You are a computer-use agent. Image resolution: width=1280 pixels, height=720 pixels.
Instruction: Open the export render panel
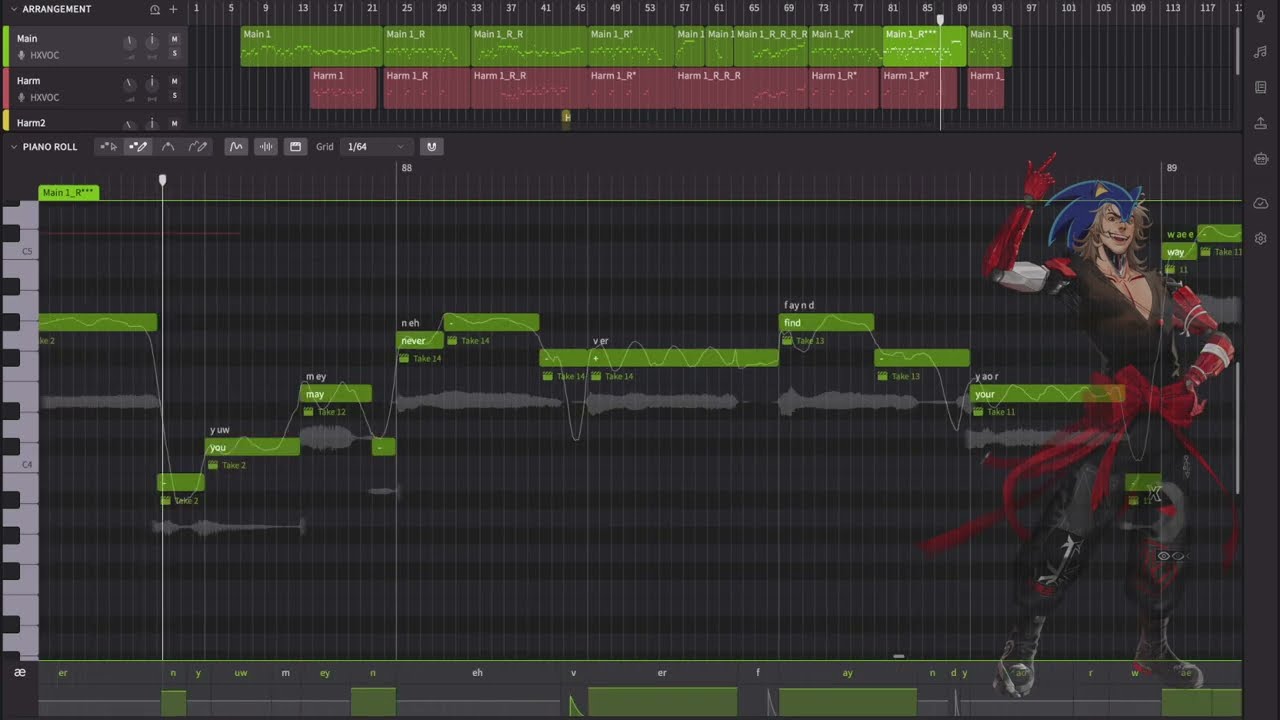pyautogui.click(x=1260, y=123)
